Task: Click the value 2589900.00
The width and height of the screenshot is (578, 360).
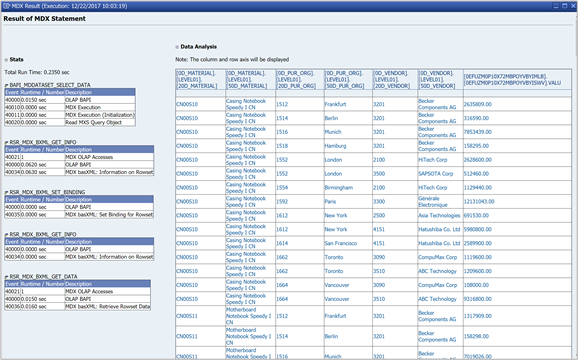Action: 478,243
